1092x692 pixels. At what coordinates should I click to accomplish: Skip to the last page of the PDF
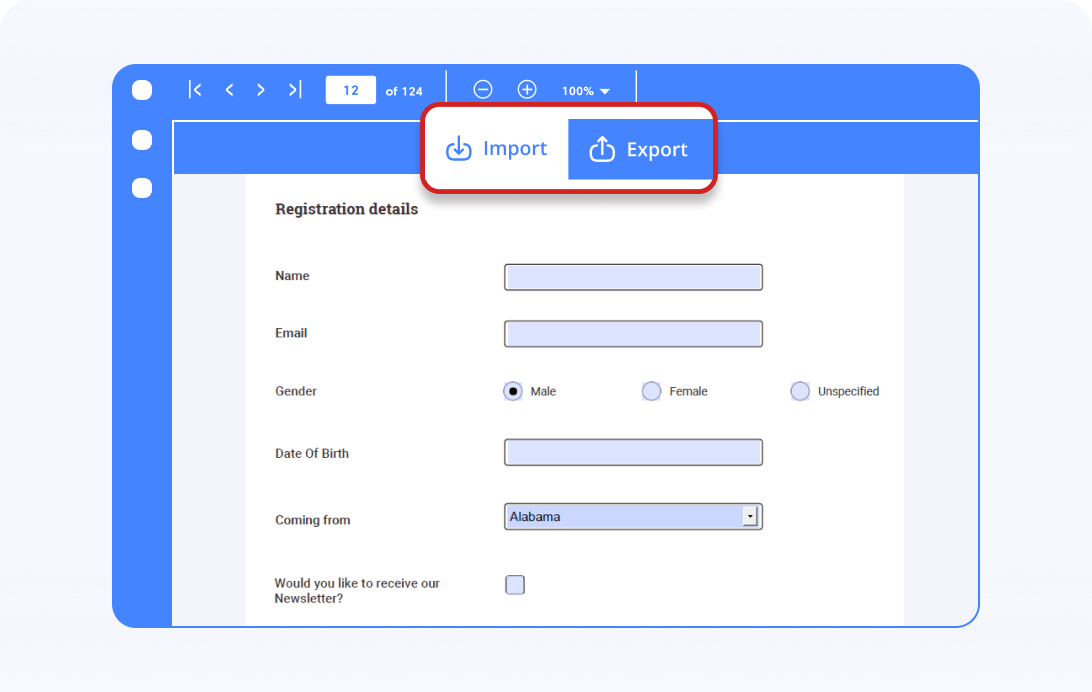(294, 89)
